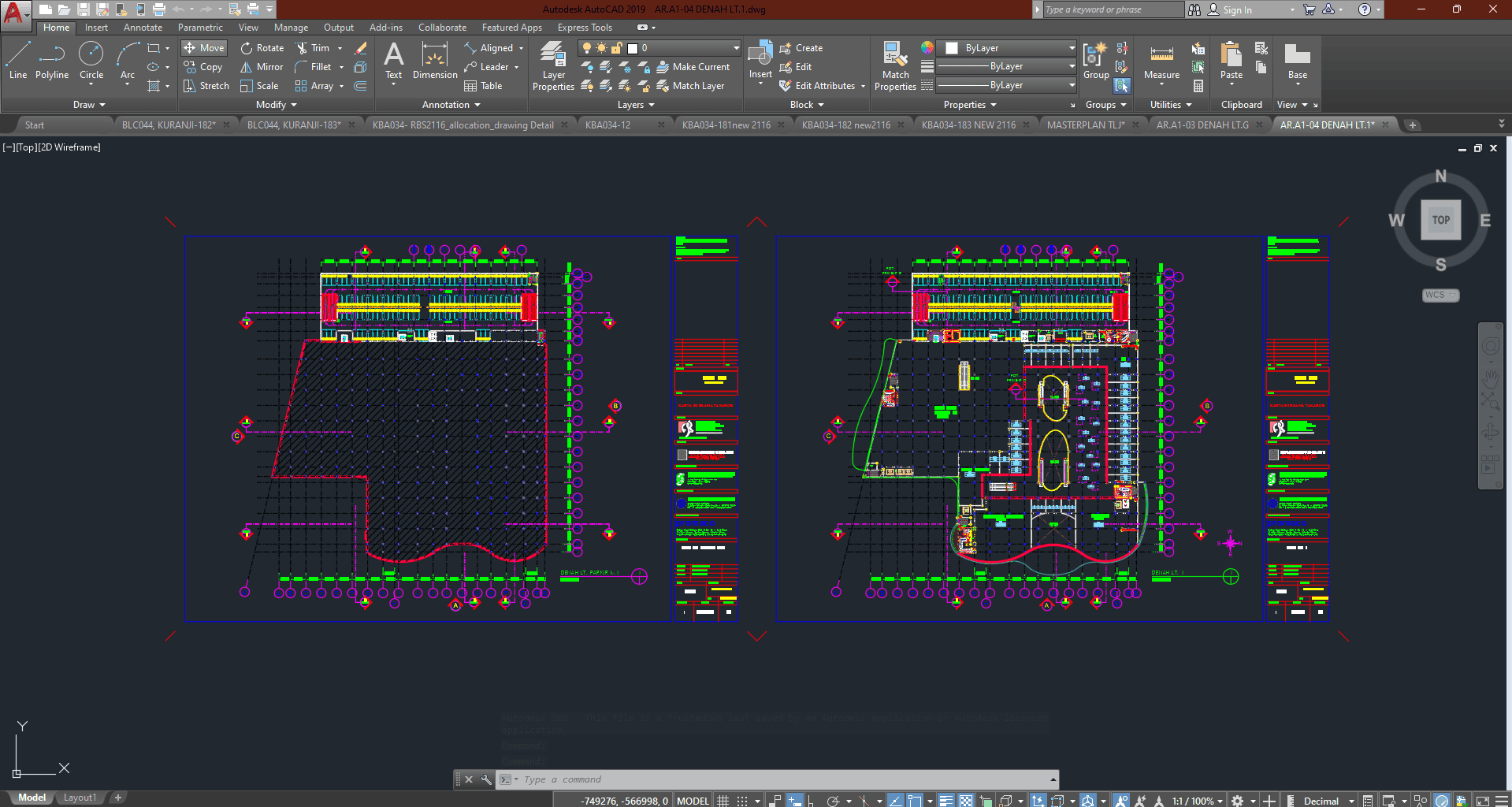Open the MASTERPLAN TLJ drawing tab

(x=1085, y=125)
